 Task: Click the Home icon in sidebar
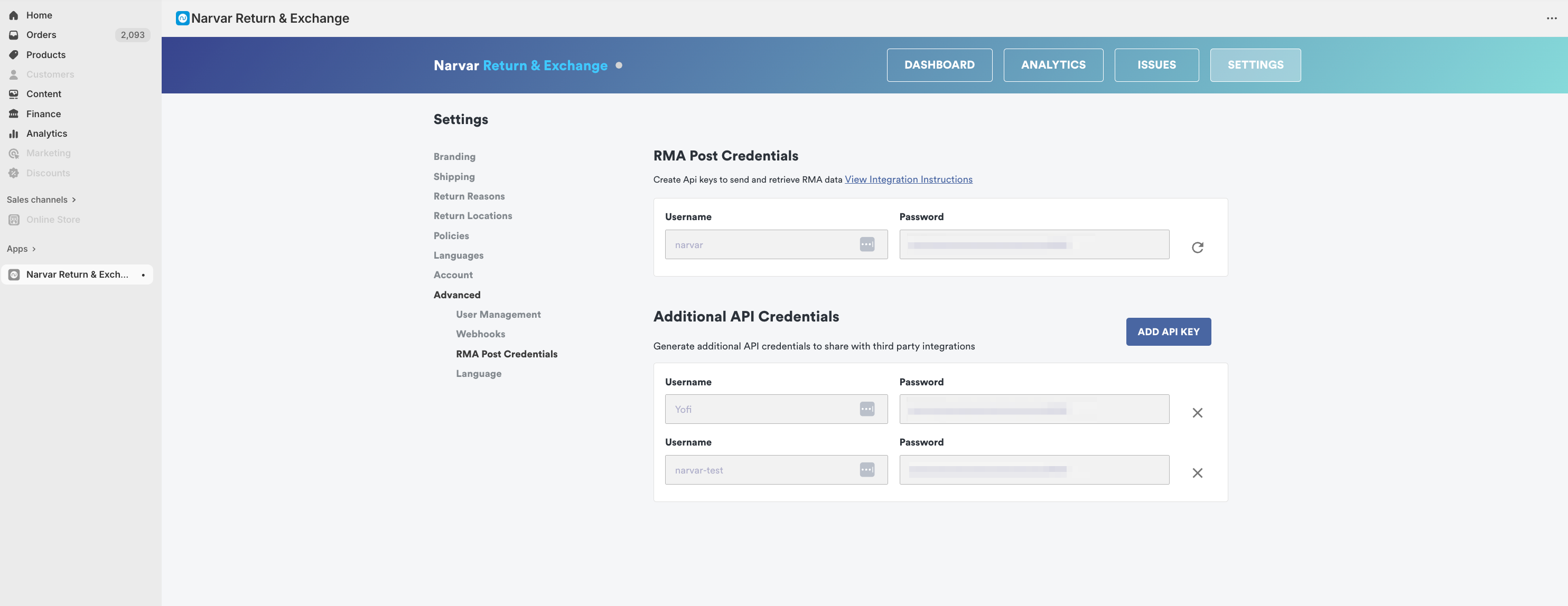[14, 15]
